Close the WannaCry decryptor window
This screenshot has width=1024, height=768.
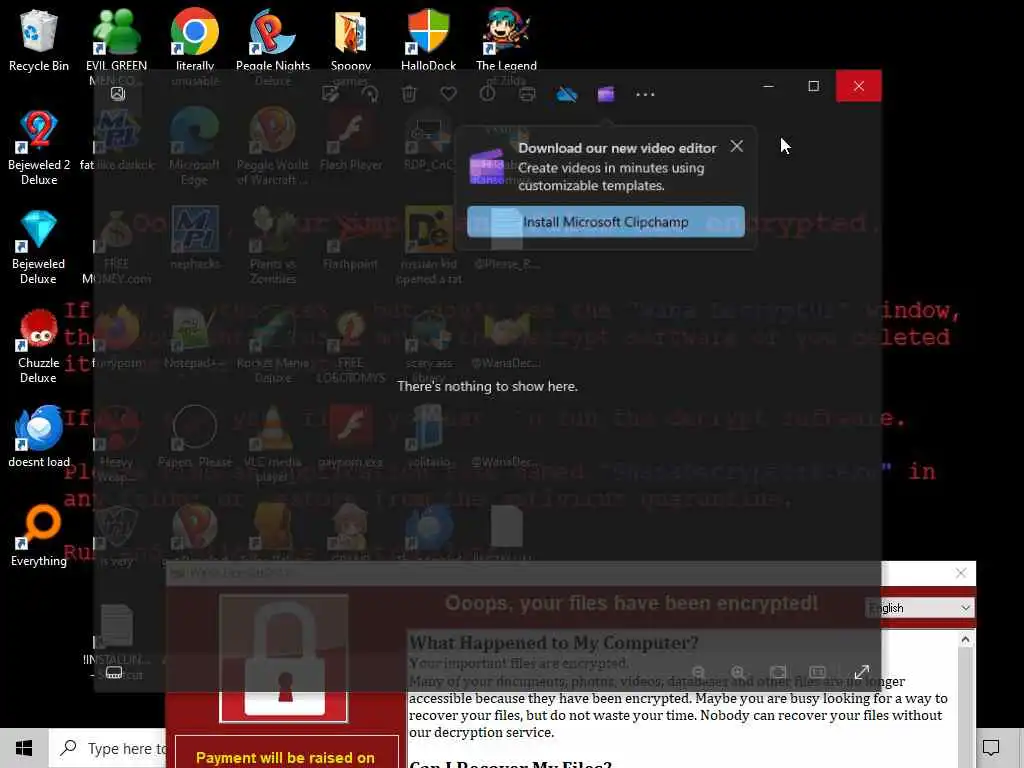(961, 573)
